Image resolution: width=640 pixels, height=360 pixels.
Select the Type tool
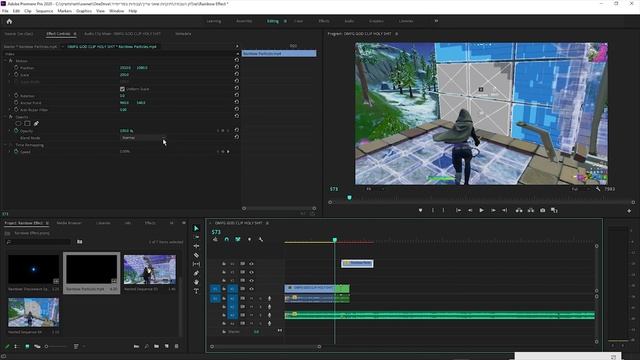(x=196, y=291)
